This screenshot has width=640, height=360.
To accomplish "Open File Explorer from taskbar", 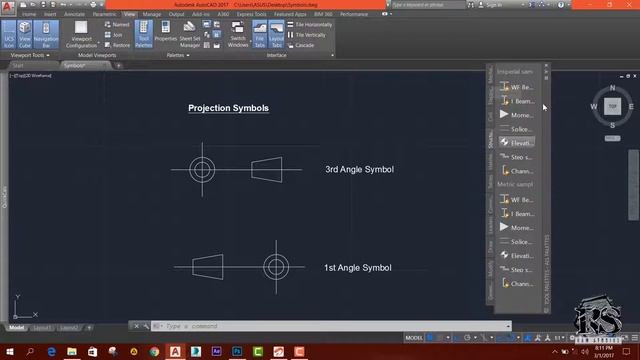I will [x=72, y=351].
